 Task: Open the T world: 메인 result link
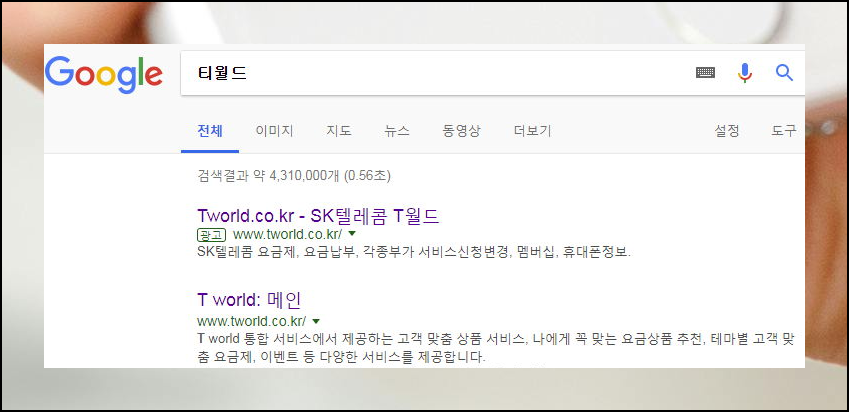[x=249, y=299]
